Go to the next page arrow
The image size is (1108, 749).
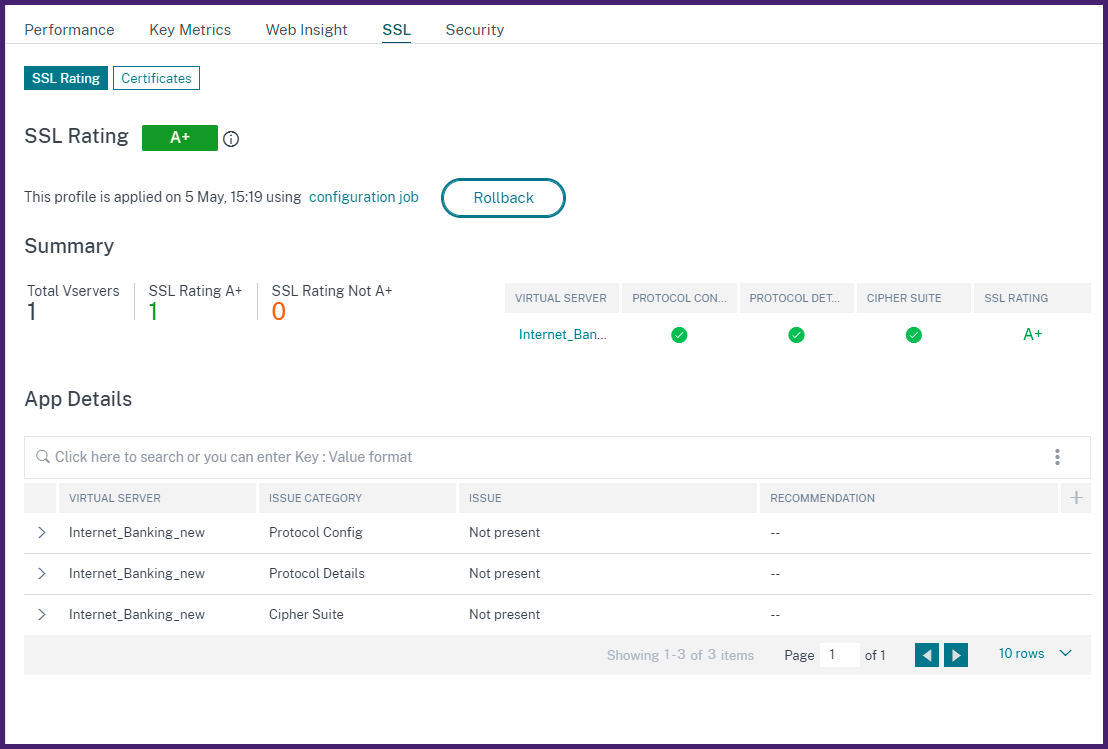[x=956, y=655]
